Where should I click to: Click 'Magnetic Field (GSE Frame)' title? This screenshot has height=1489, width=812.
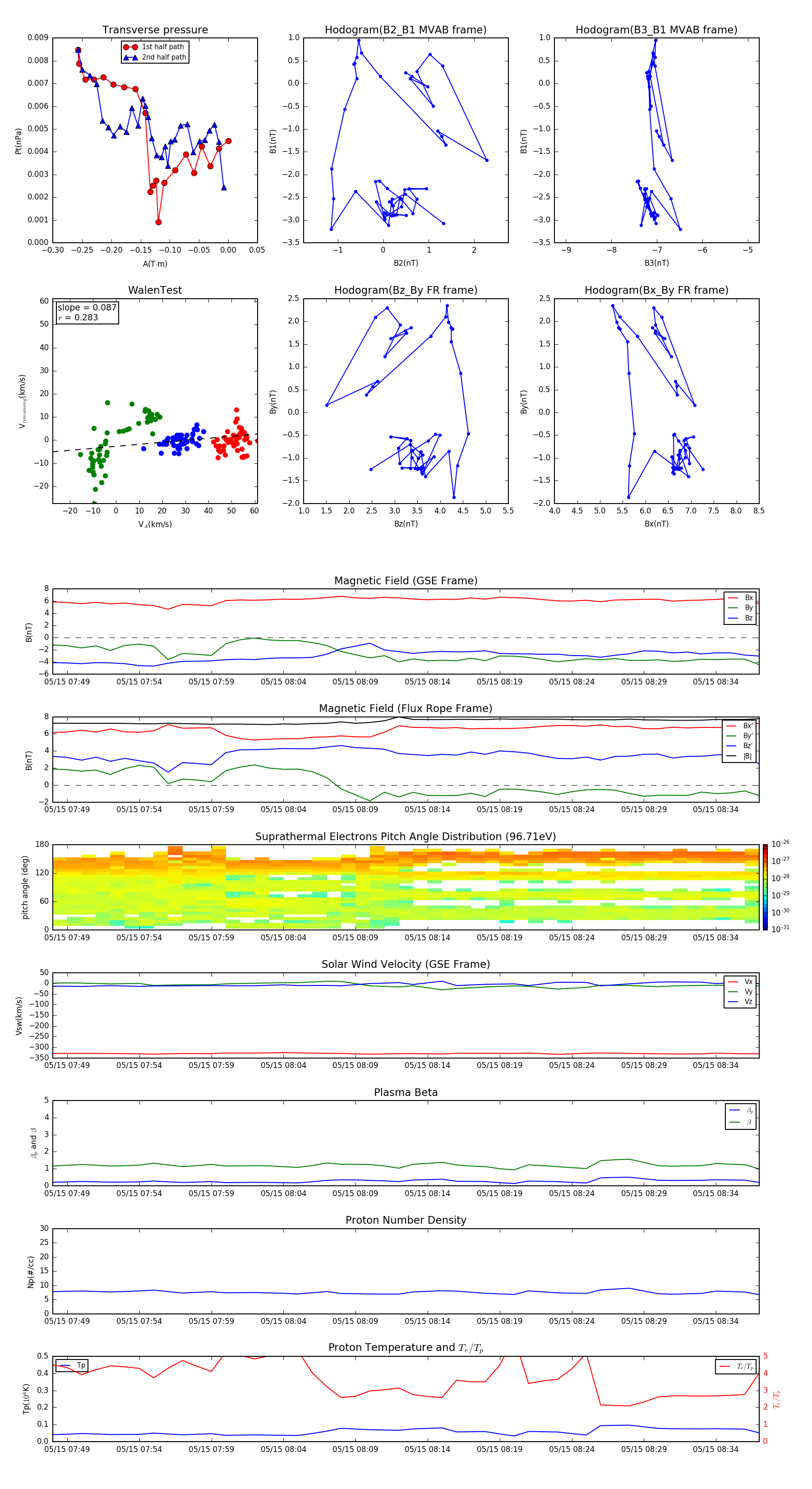click(406, 581)
